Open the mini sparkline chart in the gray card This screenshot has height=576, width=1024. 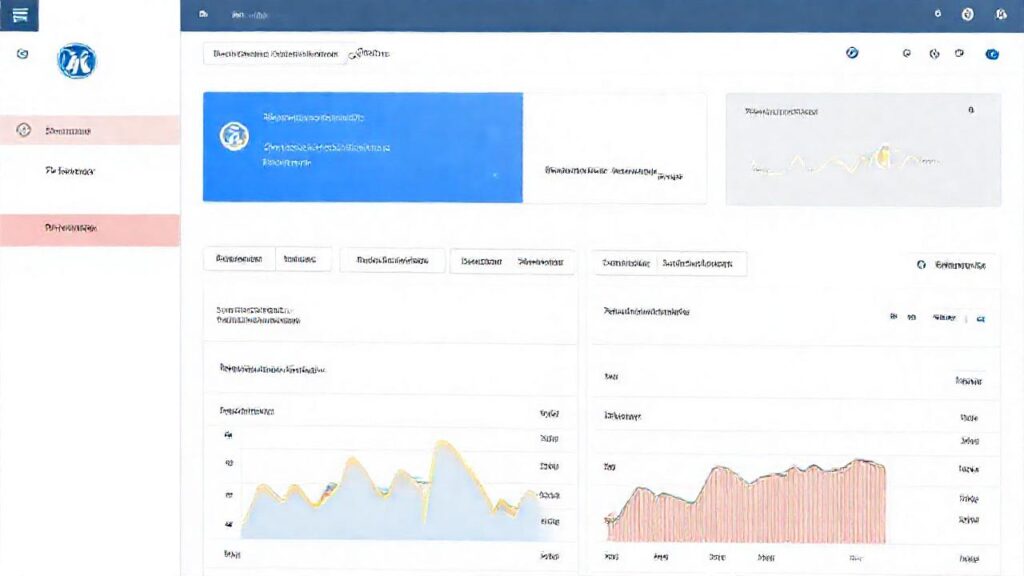coord(846,159)
